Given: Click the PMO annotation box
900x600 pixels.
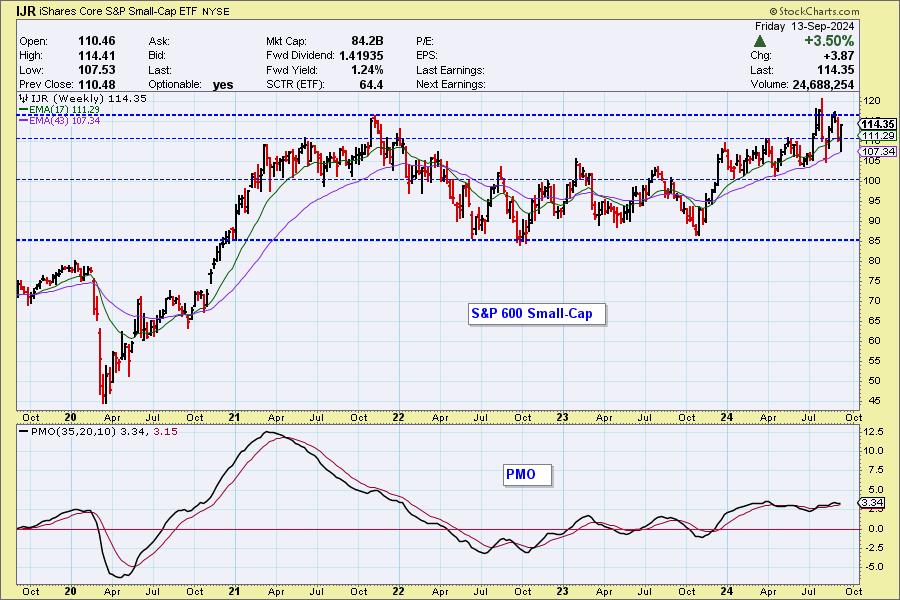Looking at the screenshot, I should tap(527, 475).
